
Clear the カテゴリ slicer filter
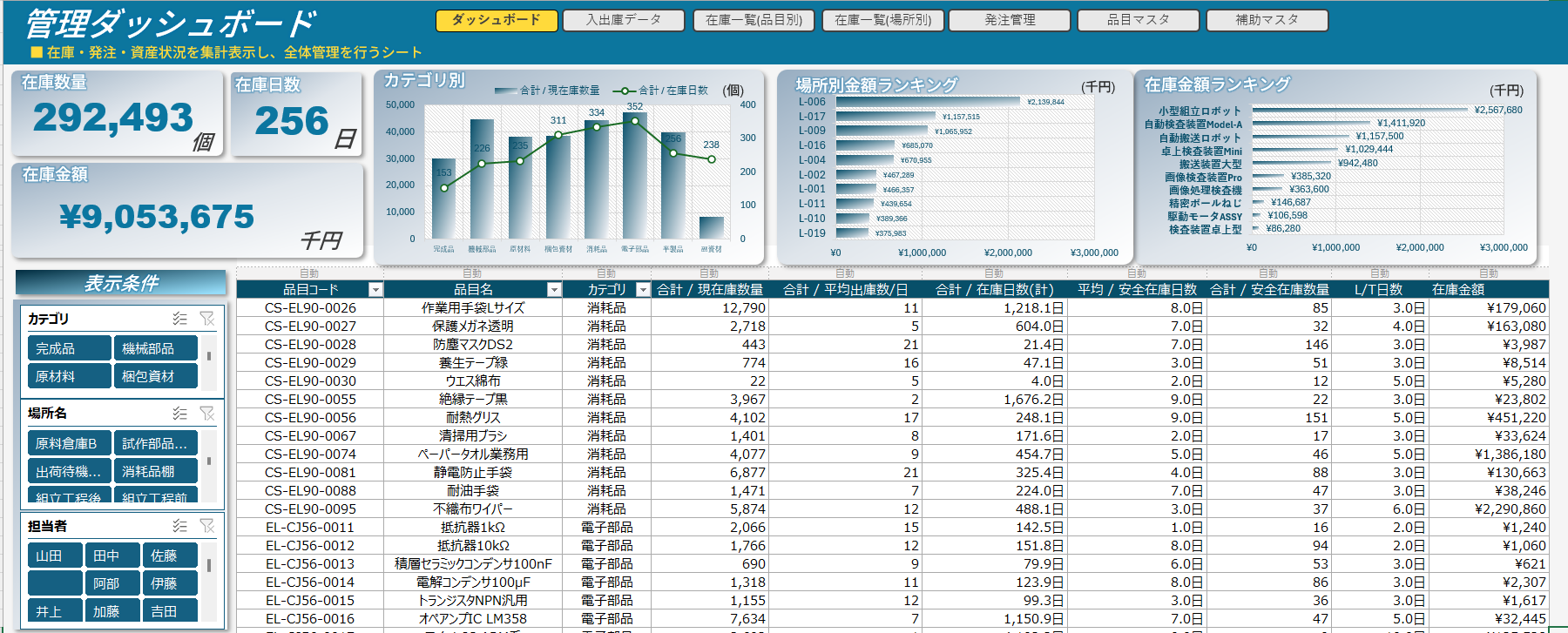point(206,319)
